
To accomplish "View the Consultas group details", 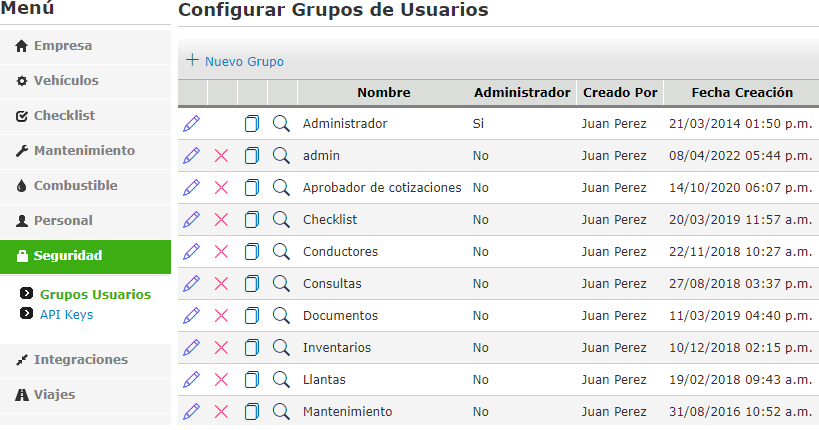I will point(281,284).
